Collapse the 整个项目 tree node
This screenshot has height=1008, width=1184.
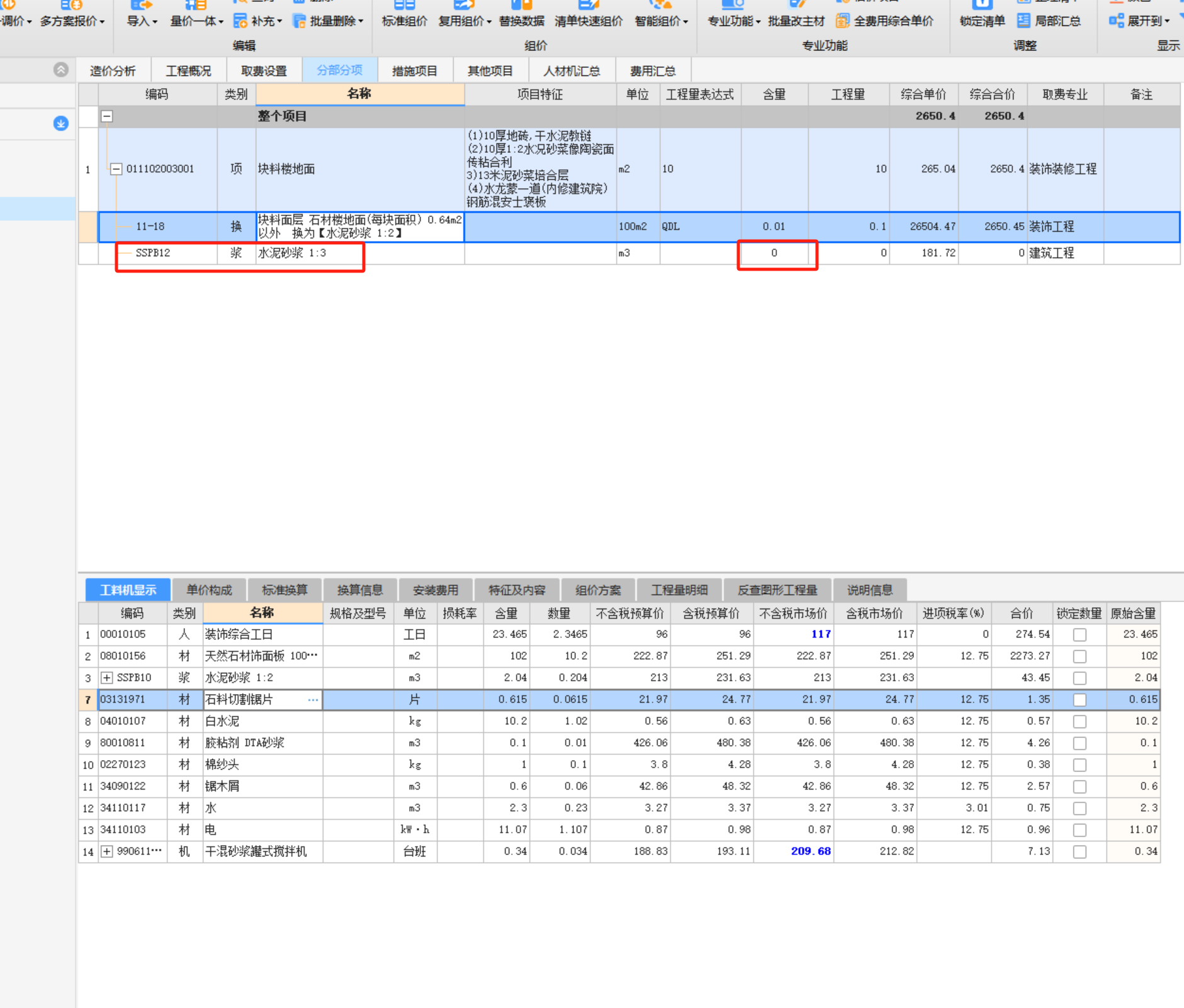pyautogui.click(x=107, y=116)
